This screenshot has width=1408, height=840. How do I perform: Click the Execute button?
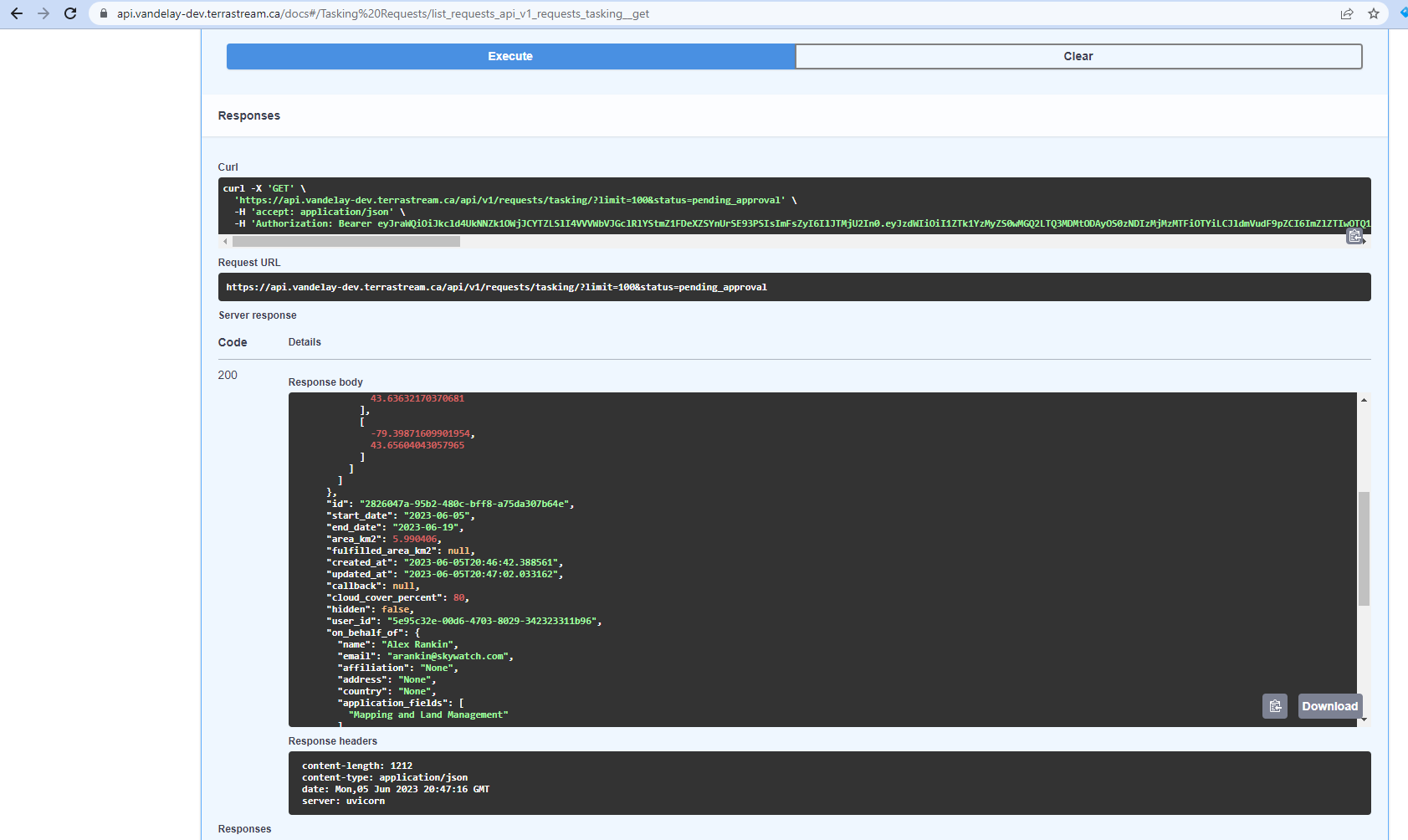tap(510, 56)
